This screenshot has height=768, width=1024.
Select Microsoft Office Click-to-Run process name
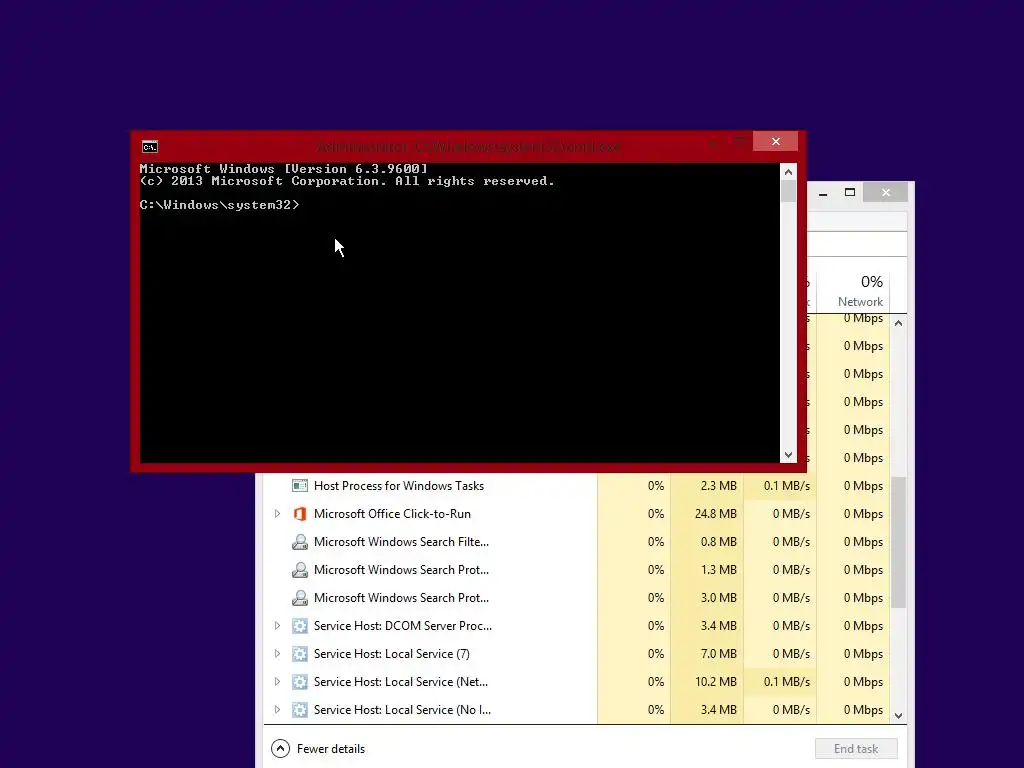392,514
